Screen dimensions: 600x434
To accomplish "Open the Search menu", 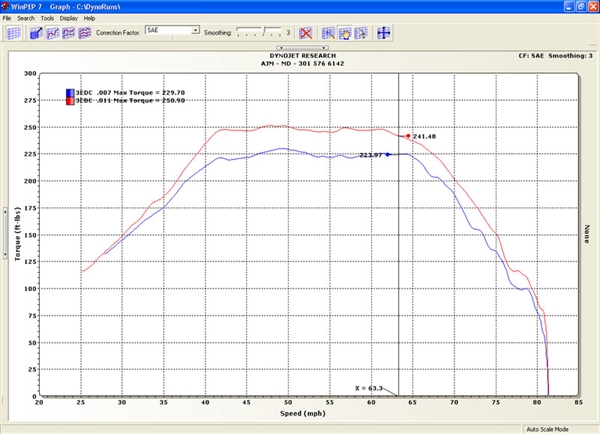I will pos(26,18).
